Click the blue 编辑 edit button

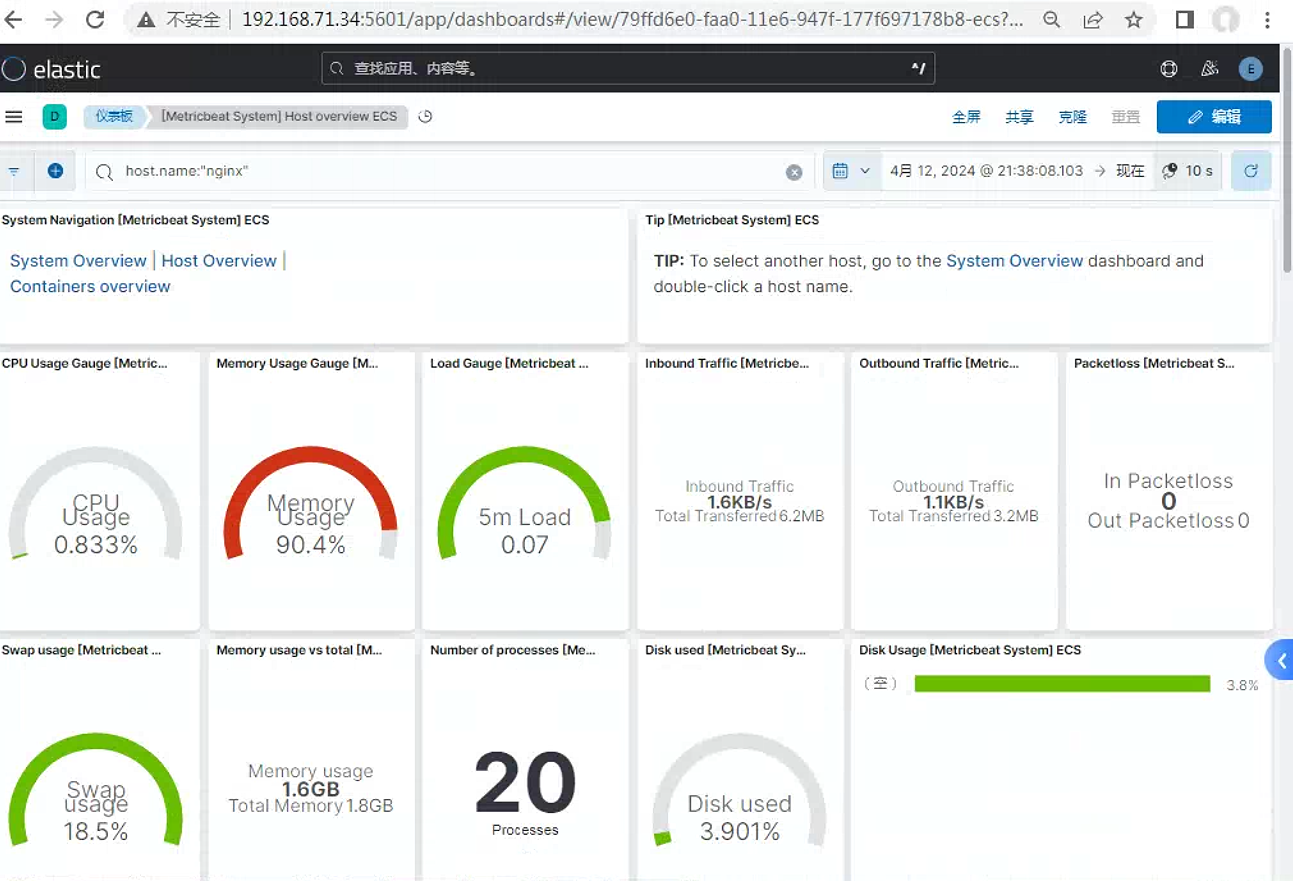pyautogui.click(x=1214, y=117)
